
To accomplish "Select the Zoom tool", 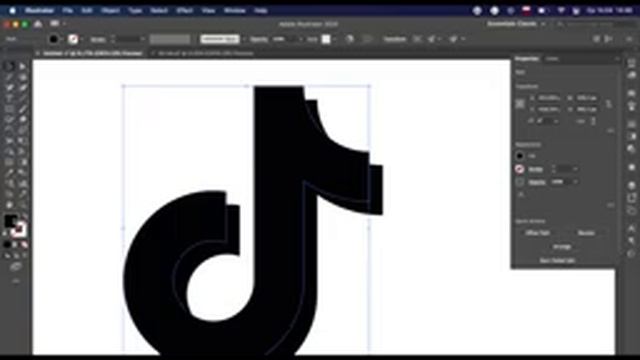I will coord(22,204).
